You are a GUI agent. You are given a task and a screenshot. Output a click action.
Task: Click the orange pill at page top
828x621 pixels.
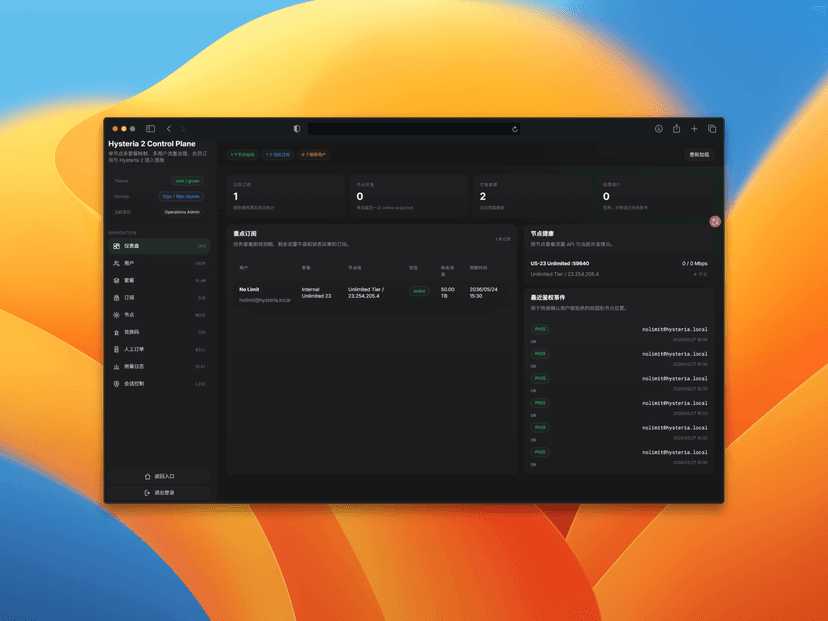(x=314, y=155)
